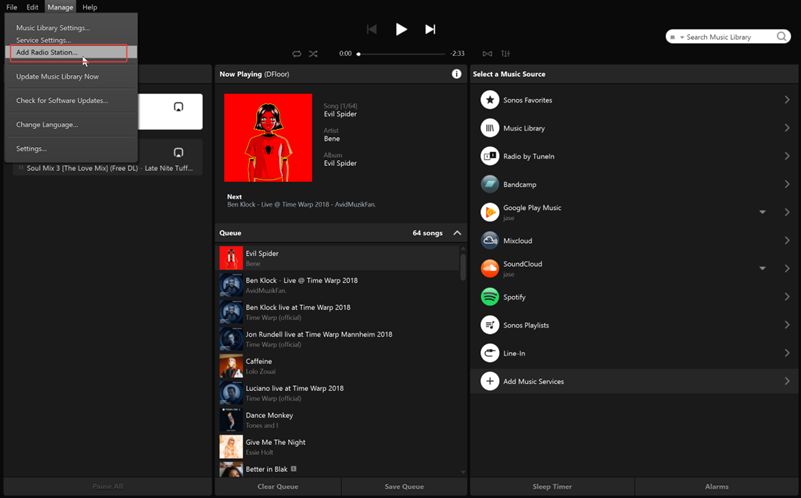The width and height of the screenshot is (801, 498).
Task: Click the Sonos Favorites star icon
Action: click(x=489, y=100)
